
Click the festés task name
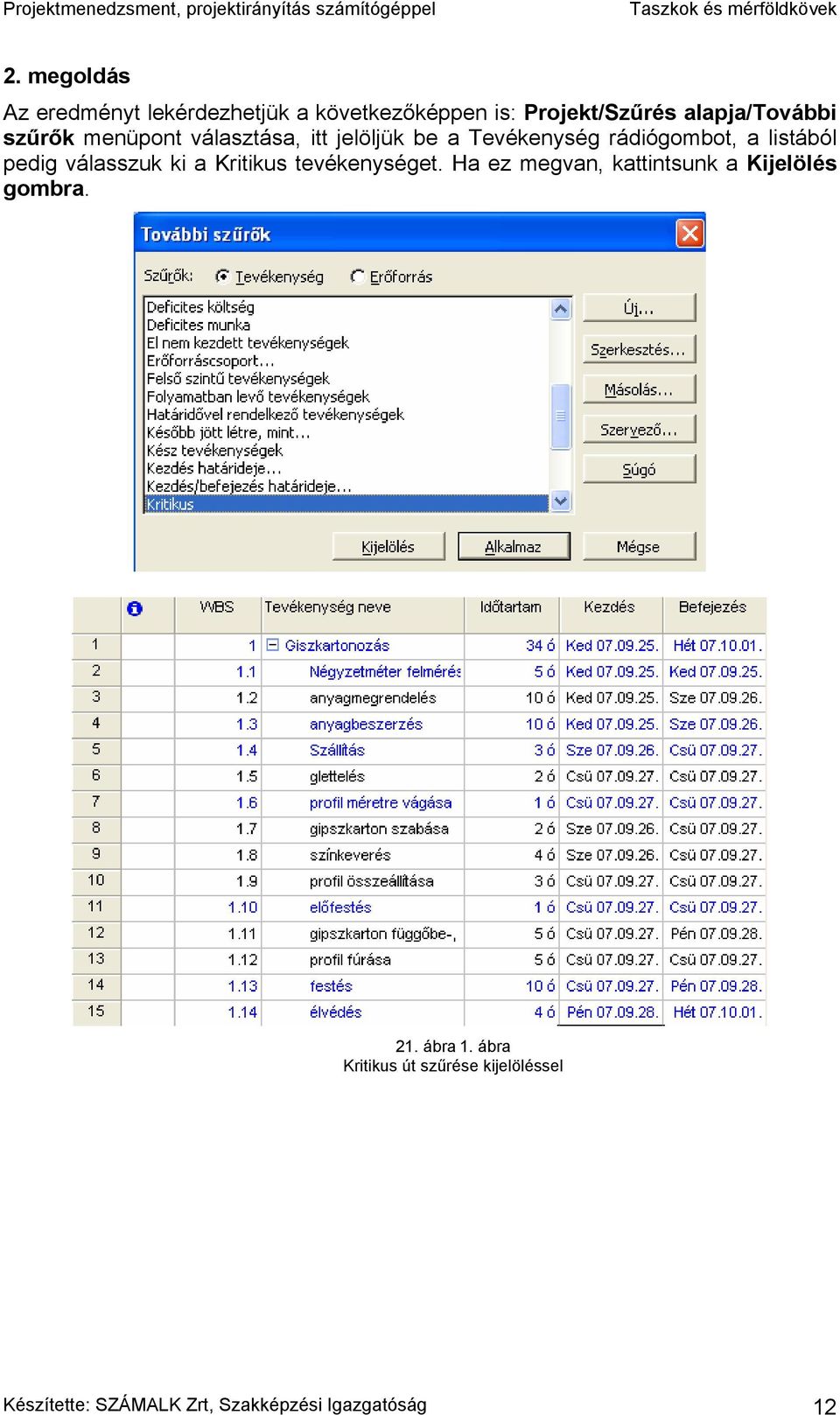(x=331, y=986)
